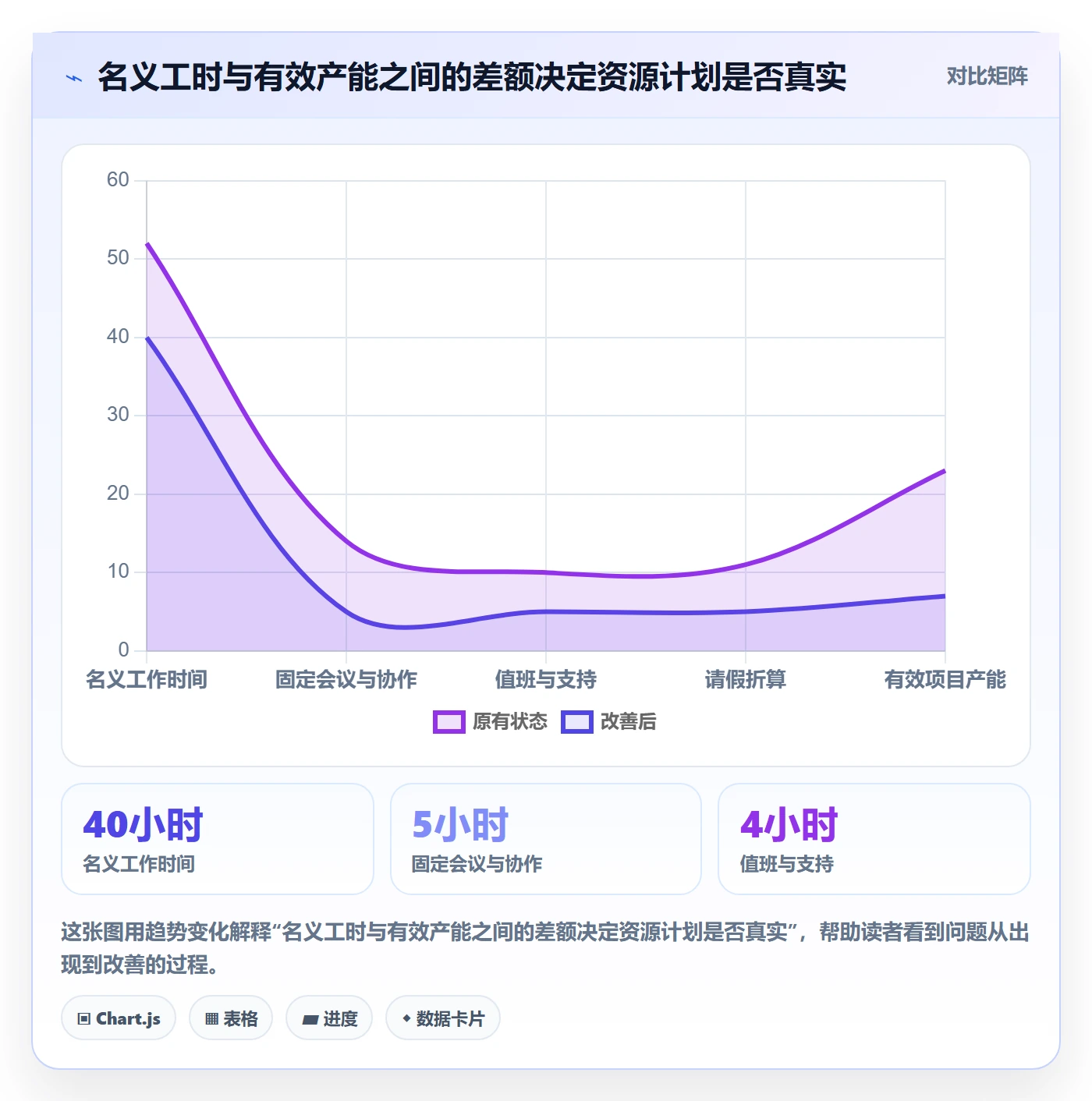Toggle the 原有状态 legend series

pos(491,722)
